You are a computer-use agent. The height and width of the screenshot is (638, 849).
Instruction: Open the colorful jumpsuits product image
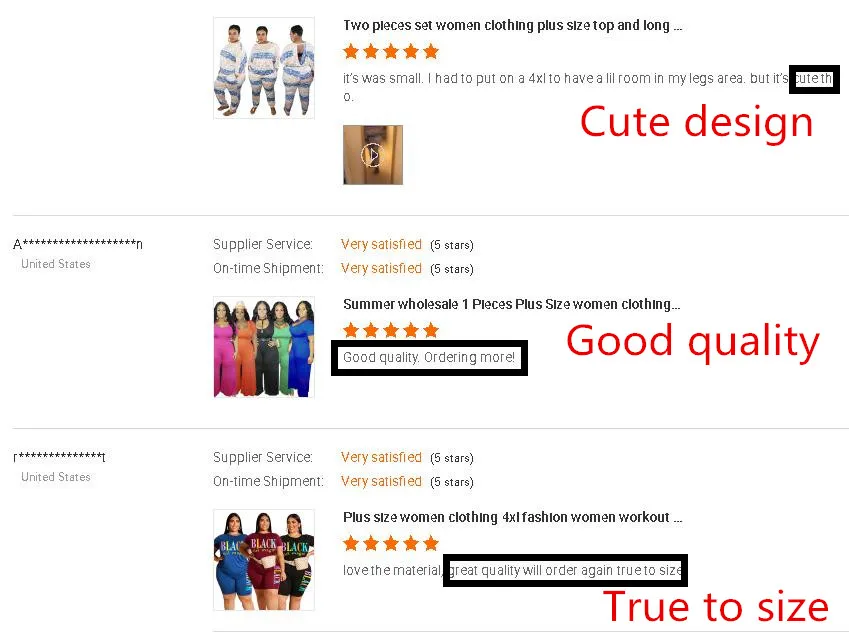(x=264, y=347)
